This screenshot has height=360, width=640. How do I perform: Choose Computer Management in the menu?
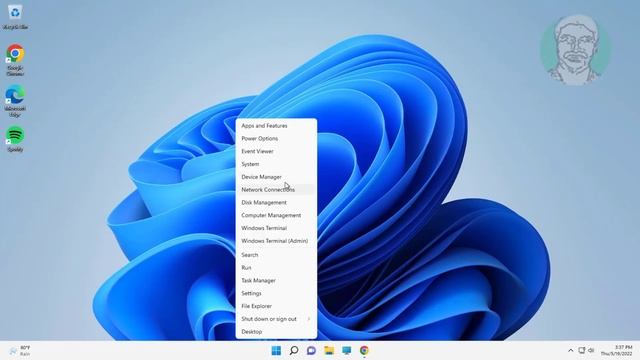[x=276, y=215]
